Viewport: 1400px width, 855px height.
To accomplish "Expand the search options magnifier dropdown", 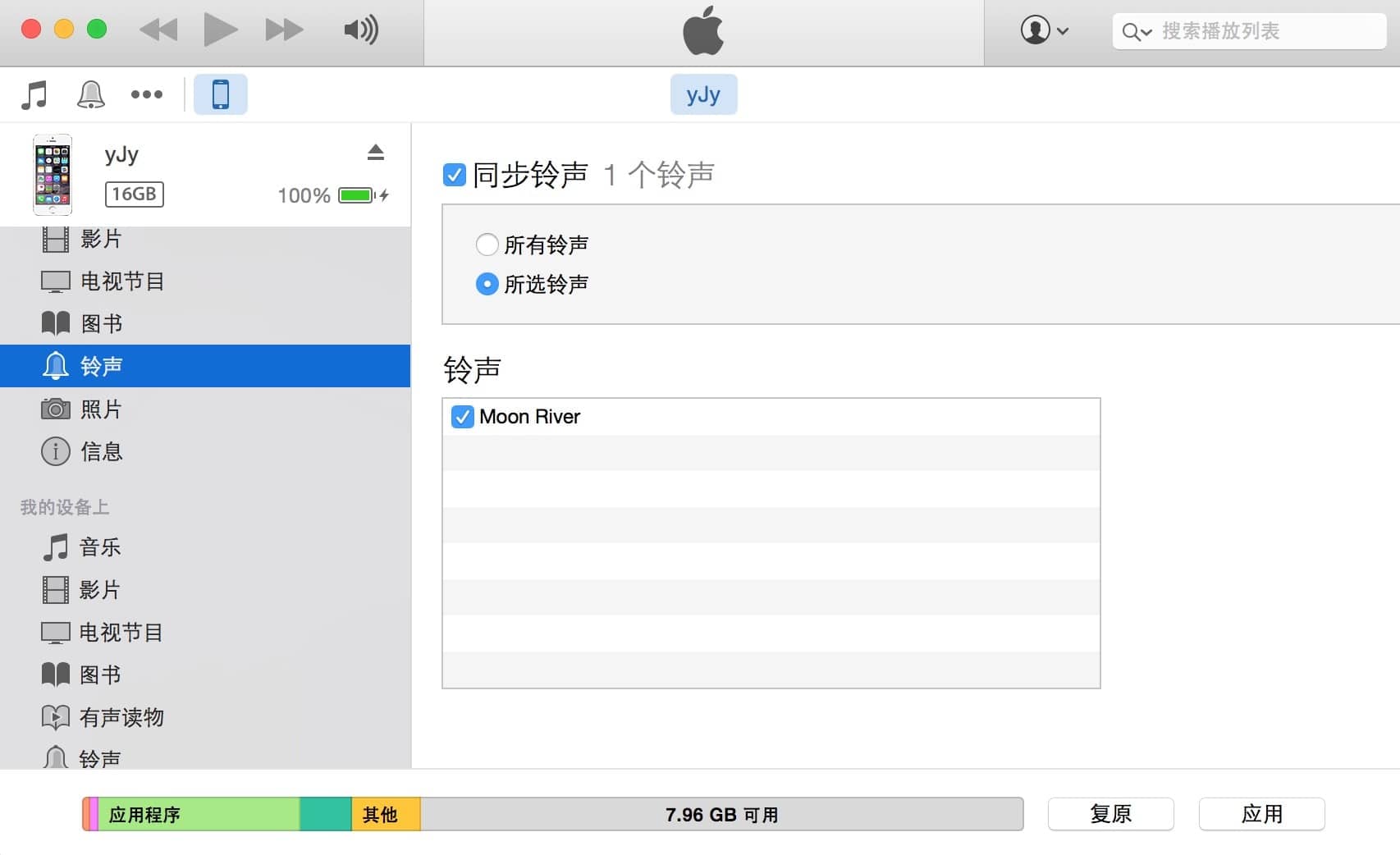I will pos(1137,32).
